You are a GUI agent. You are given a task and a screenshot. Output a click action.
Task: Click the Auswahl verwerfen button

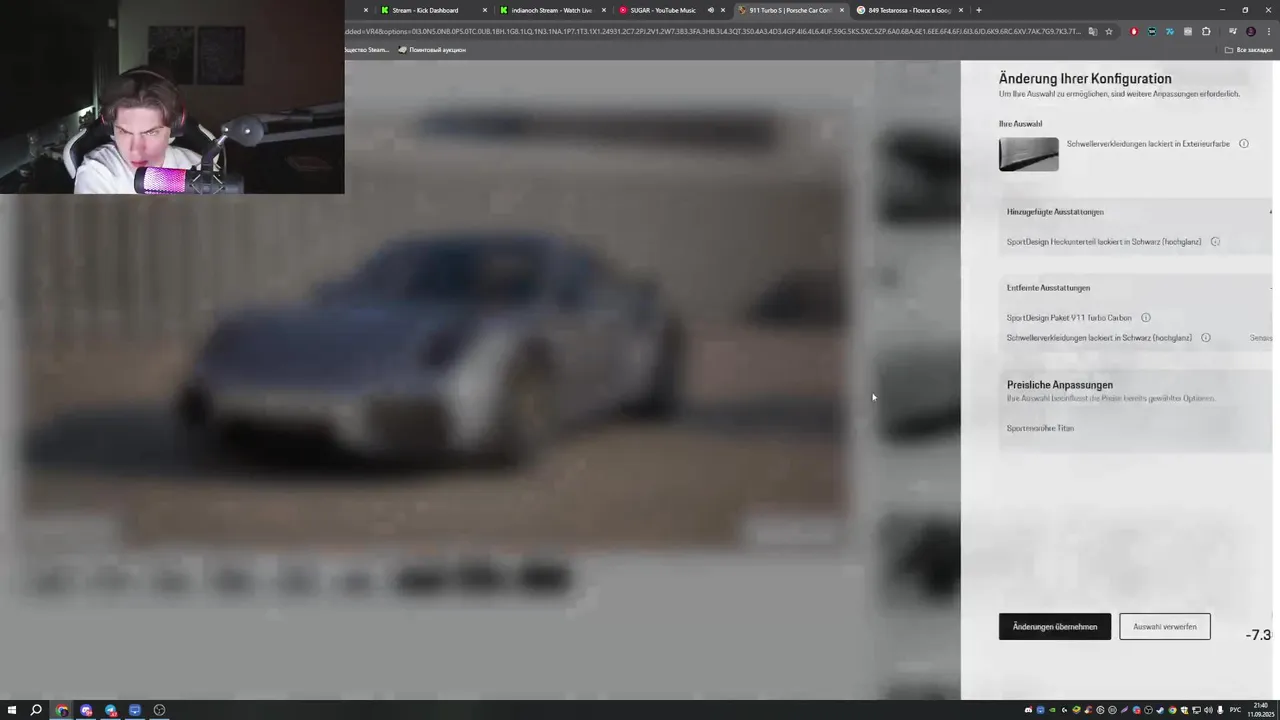(x=1164, y=627)
